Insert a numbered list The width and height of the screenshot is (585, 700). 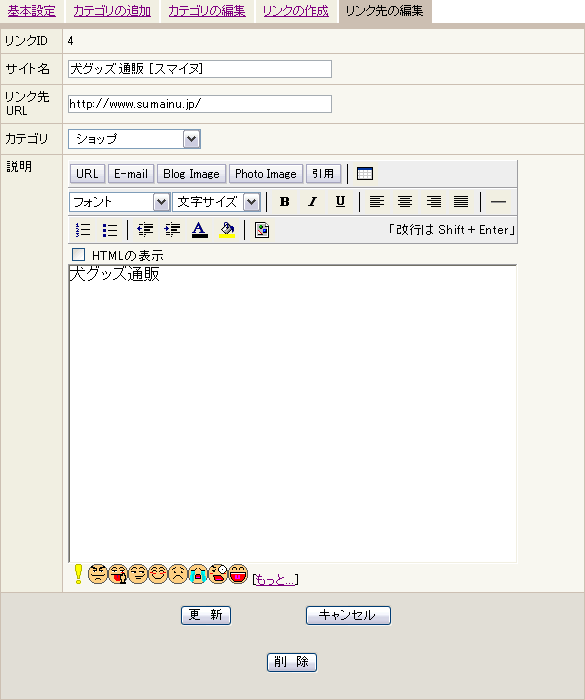pos(83,230)
